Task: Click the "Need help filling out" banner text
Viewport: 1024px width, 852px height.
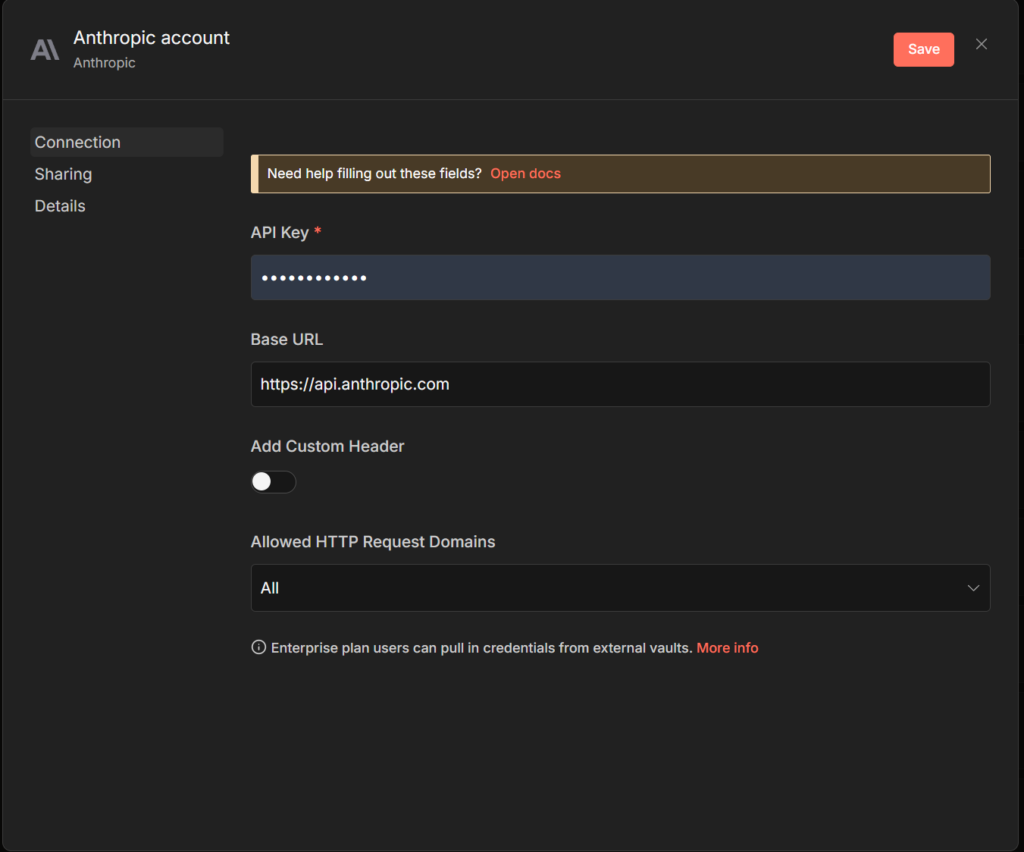Action: coord(374,173)
